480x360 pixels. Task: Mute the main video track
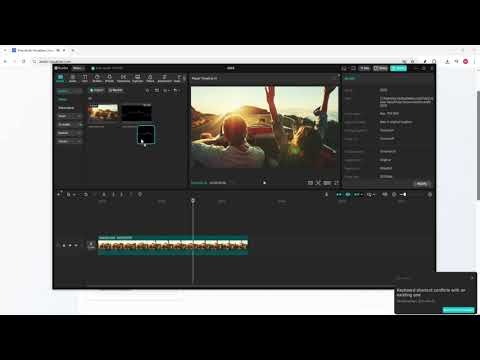(x=76, y=245)
